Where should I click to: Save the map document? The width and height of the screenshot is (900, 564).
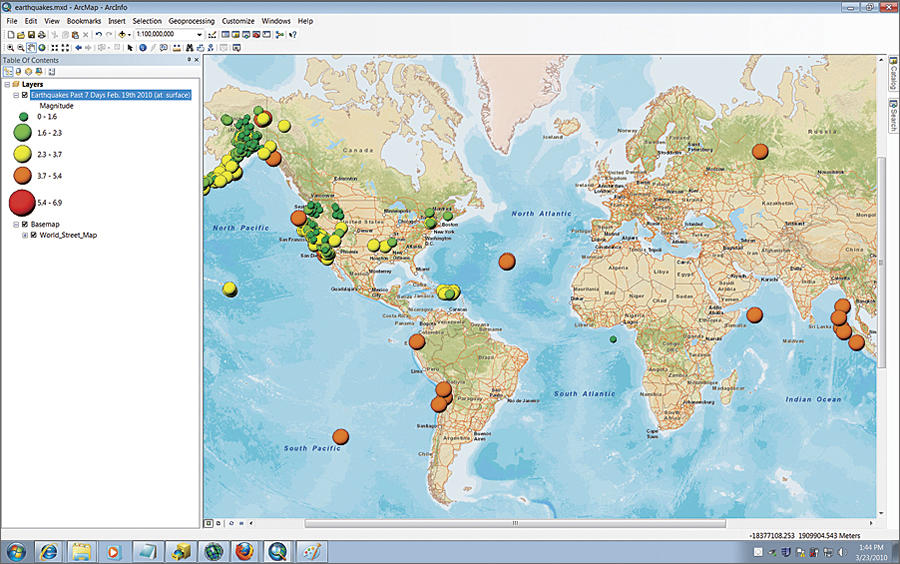tap(30, 34)
